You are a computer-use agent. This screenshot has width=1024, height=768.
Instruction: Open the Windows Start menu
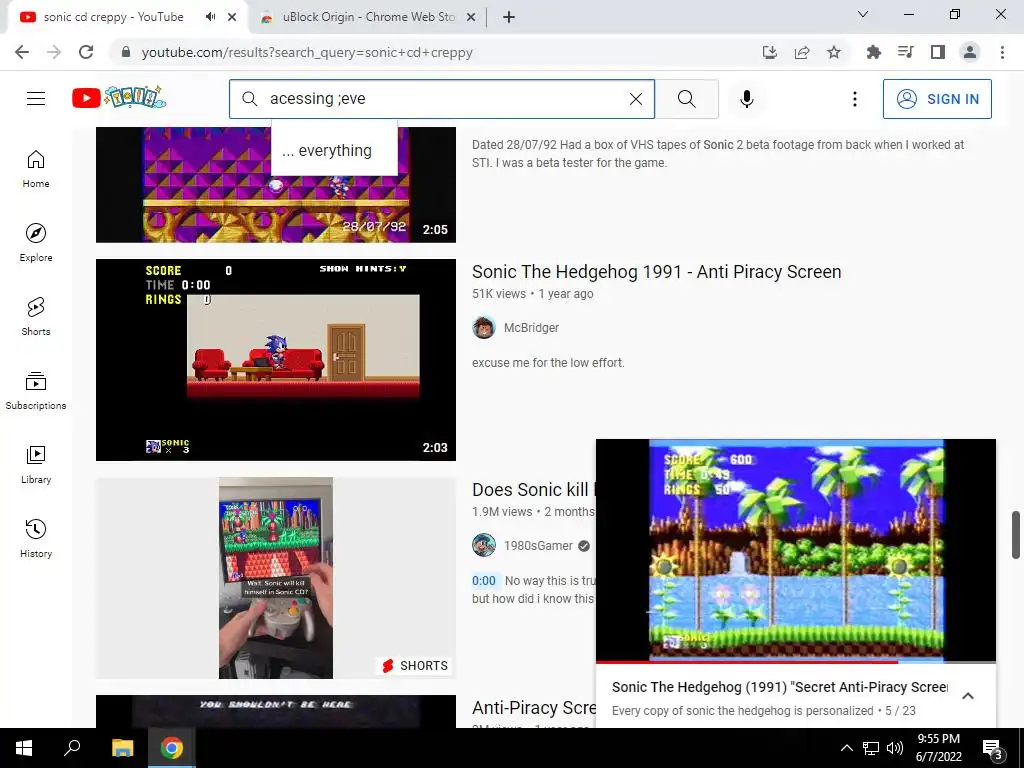[24, 748]
